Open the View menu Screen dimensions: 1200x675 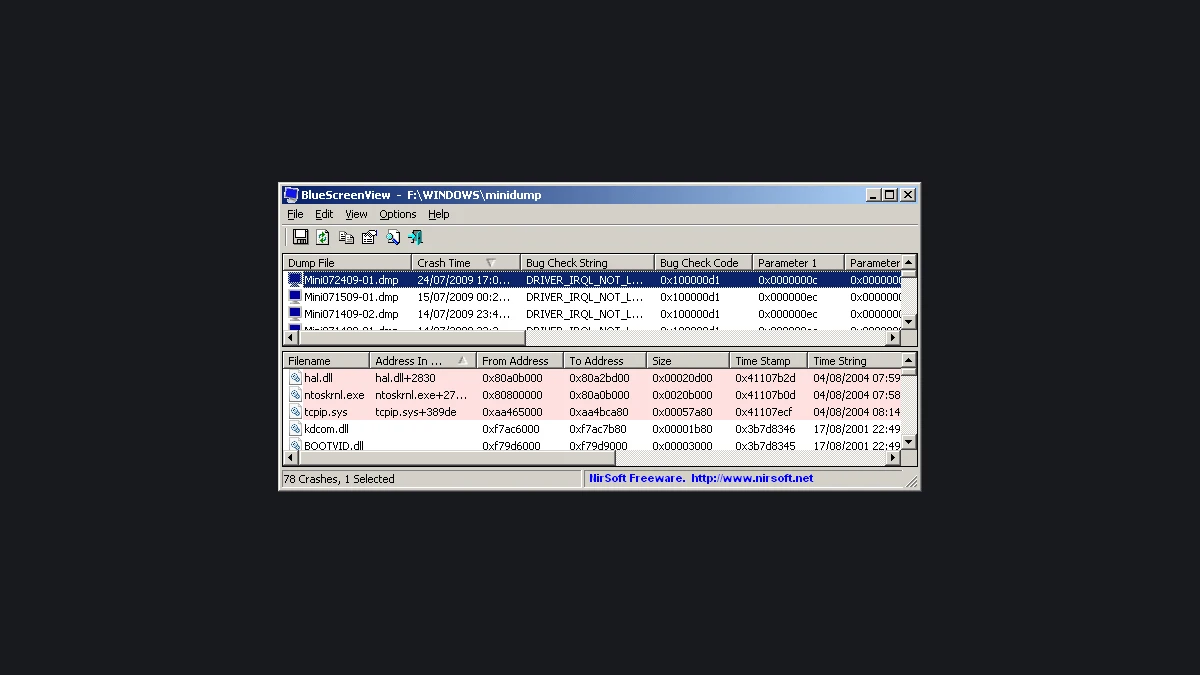356,214
